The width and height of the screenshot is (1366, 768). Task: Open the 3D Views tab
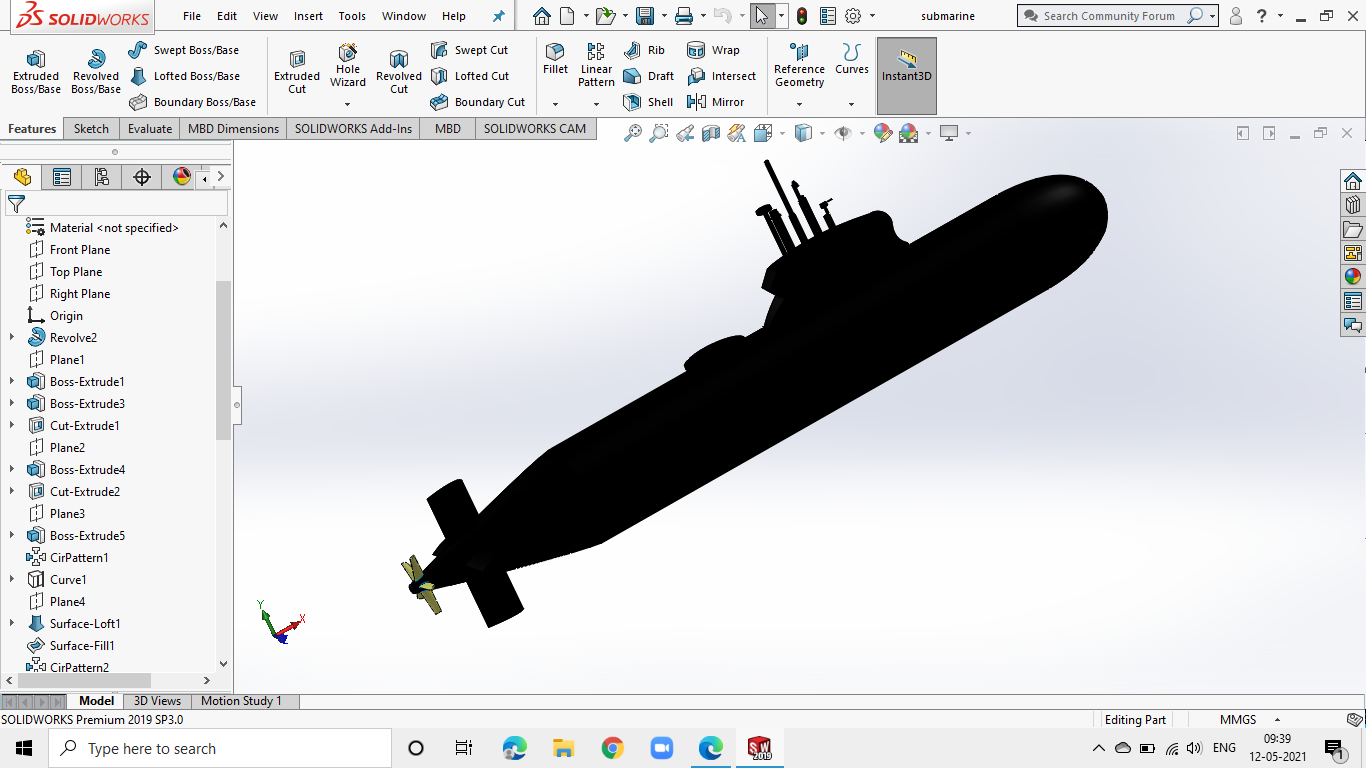tap(158, 701)
